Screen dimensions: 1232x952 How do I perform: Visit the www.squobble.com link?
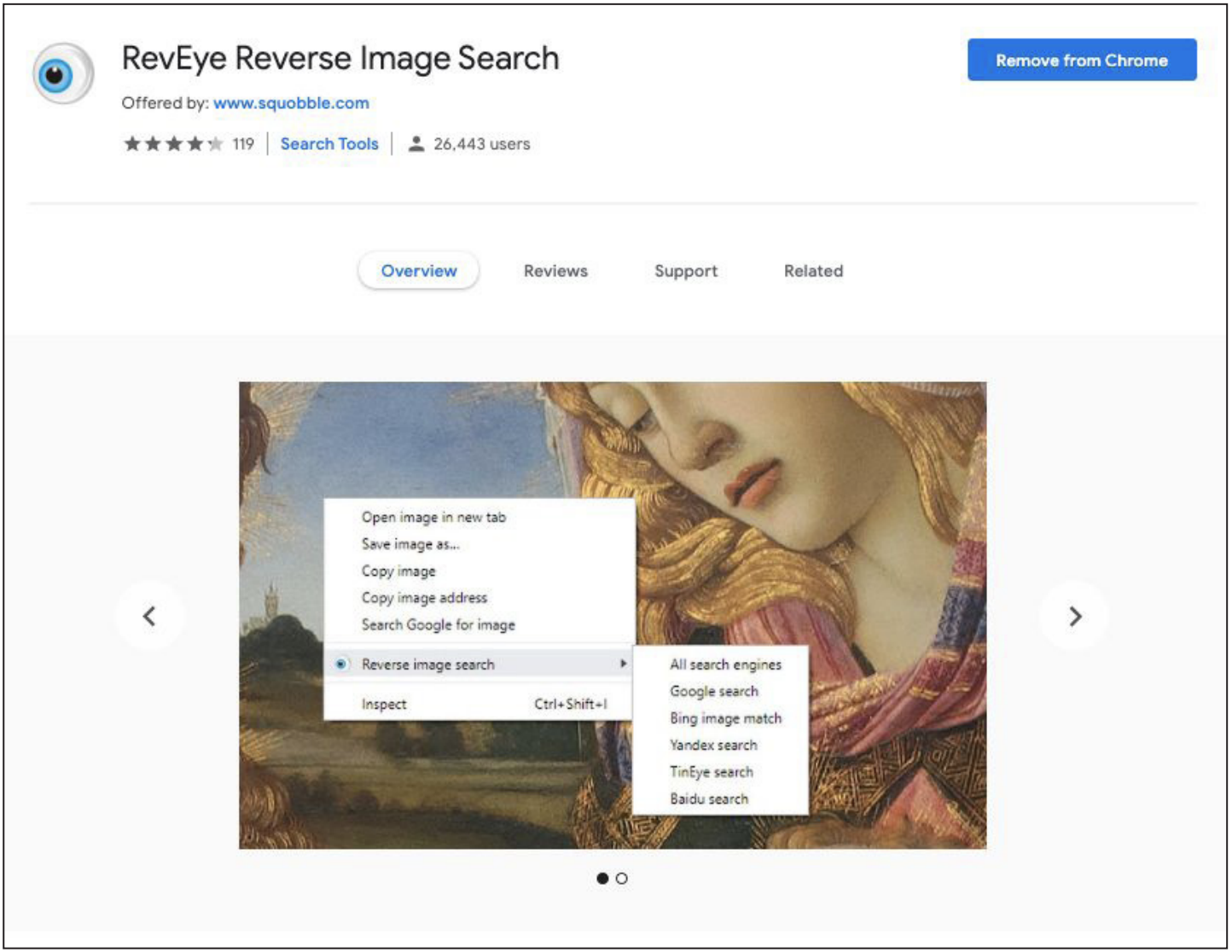pyautogui.click(x=291, y=103)
